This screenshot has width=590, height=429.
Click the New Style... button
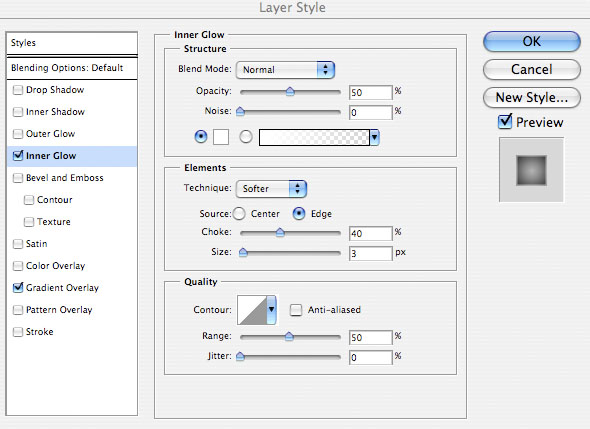point(532,97)
